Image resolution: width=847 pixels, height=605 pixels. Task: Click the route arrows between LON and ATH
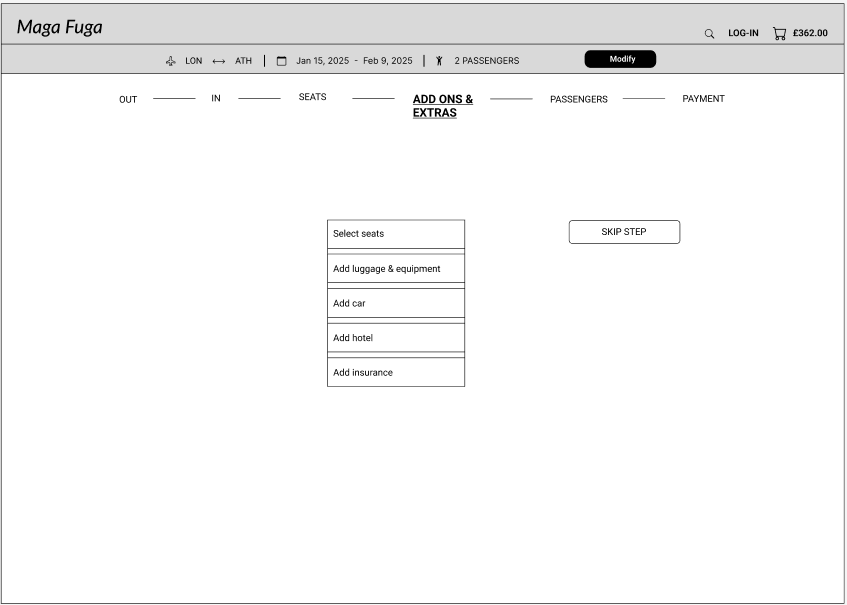click(218, 61)
